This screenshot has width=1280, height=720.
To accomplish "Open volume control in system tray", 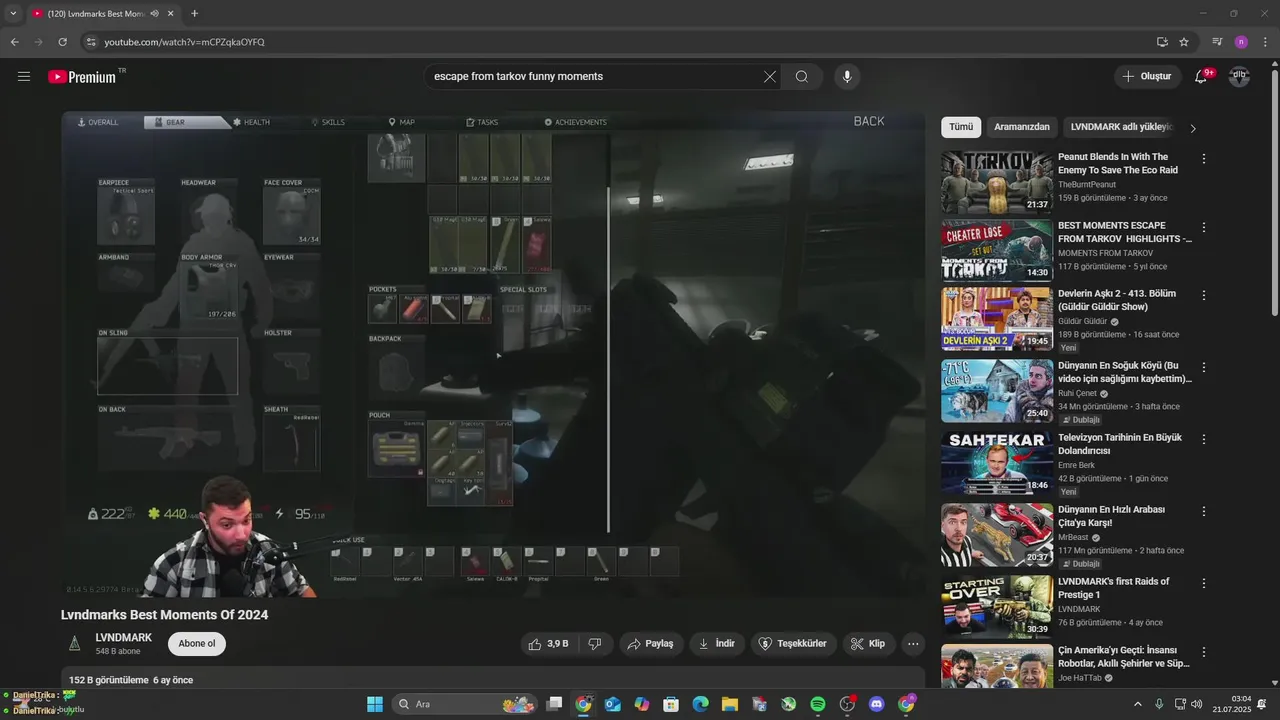I will [x=1197, y=704].
